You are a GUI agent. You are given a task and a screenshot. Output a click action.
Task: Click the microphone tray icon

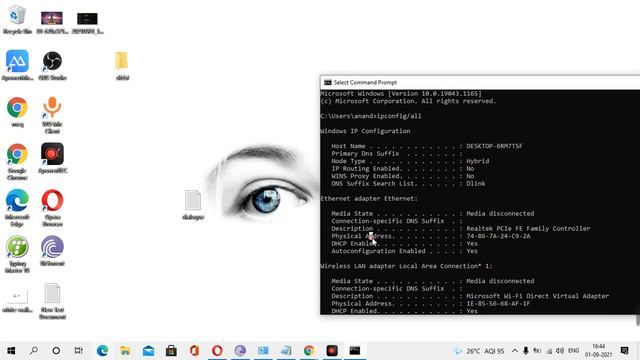(526, 351)
